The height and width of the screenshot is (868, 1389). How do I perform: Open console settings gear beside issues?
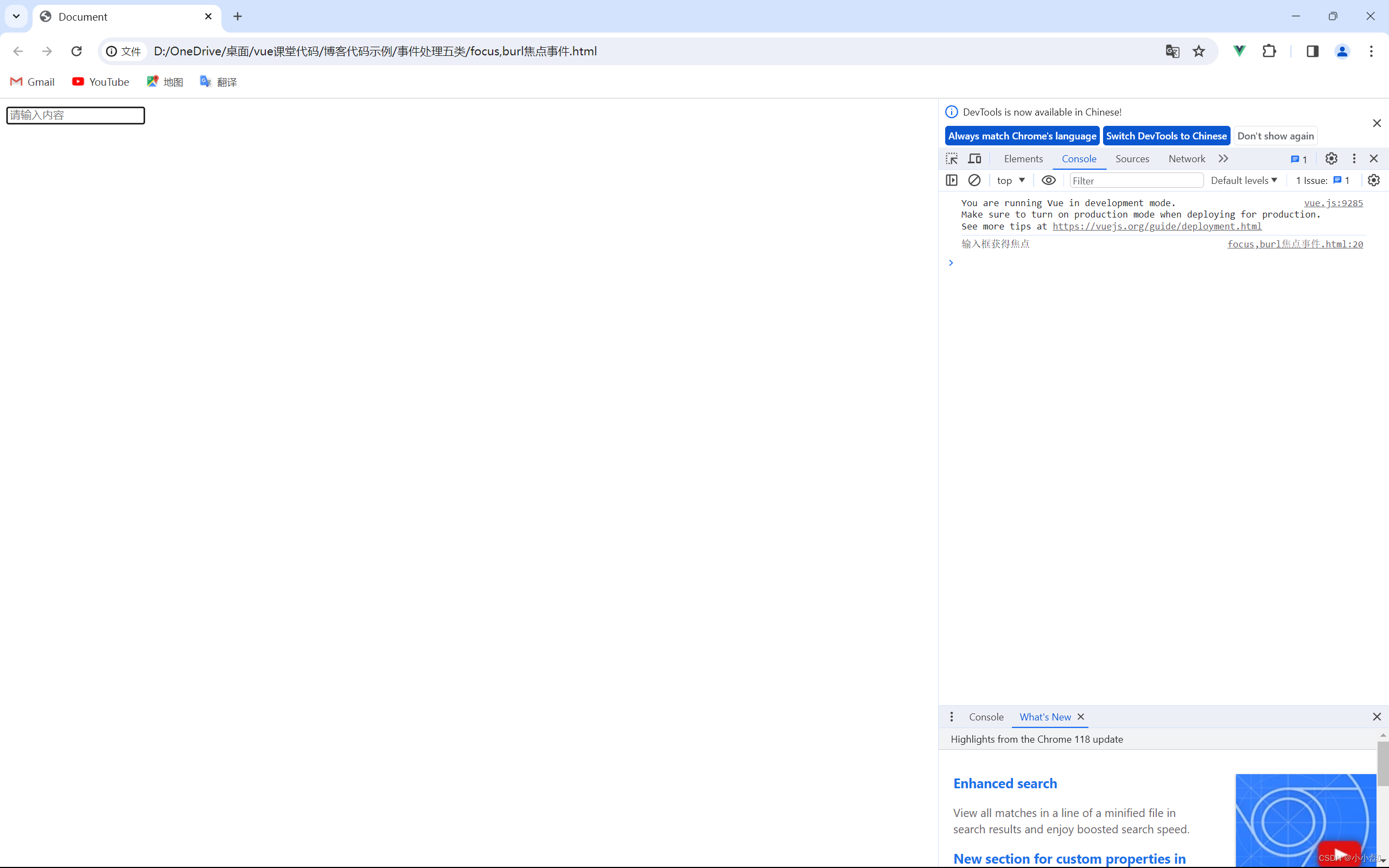[x=1373, y=180]
